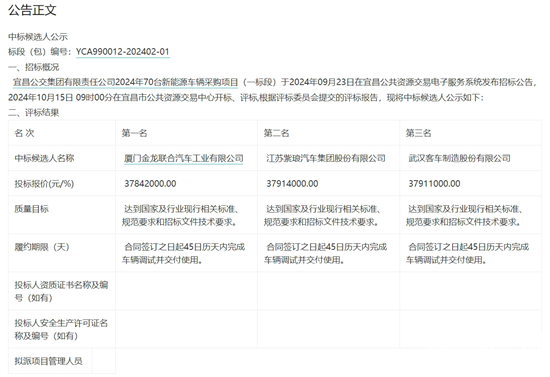
Task: Click the 质量目标 row label
Action: point(31,209)
